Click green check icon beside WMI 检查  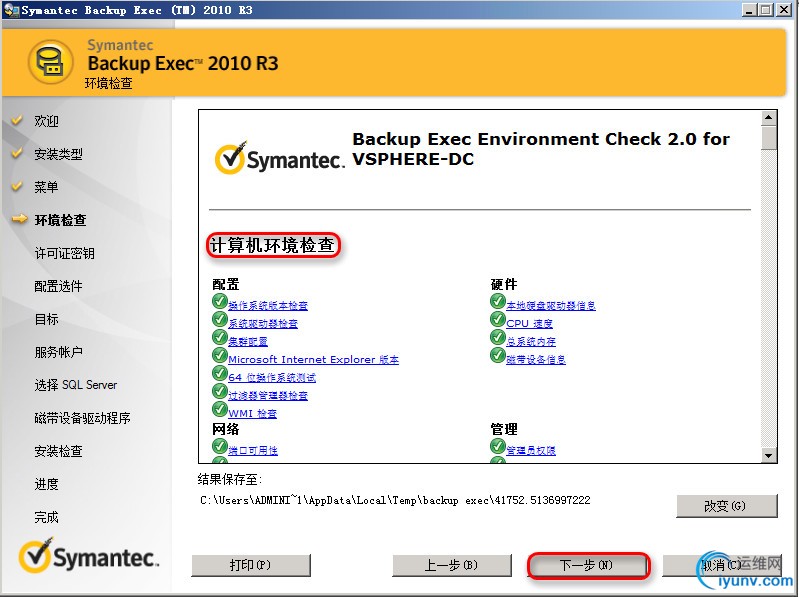click(220, 409)
